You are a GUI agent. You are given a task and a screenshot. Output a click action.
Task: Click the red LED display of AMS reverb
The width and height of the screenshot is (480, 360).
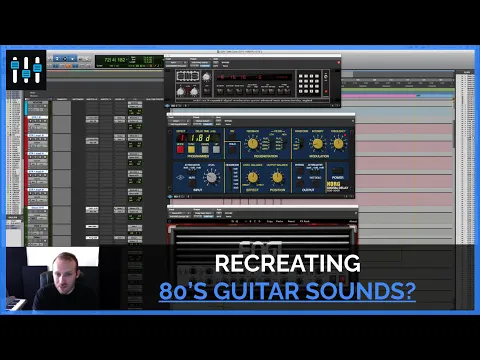click(x=254, y=77)
